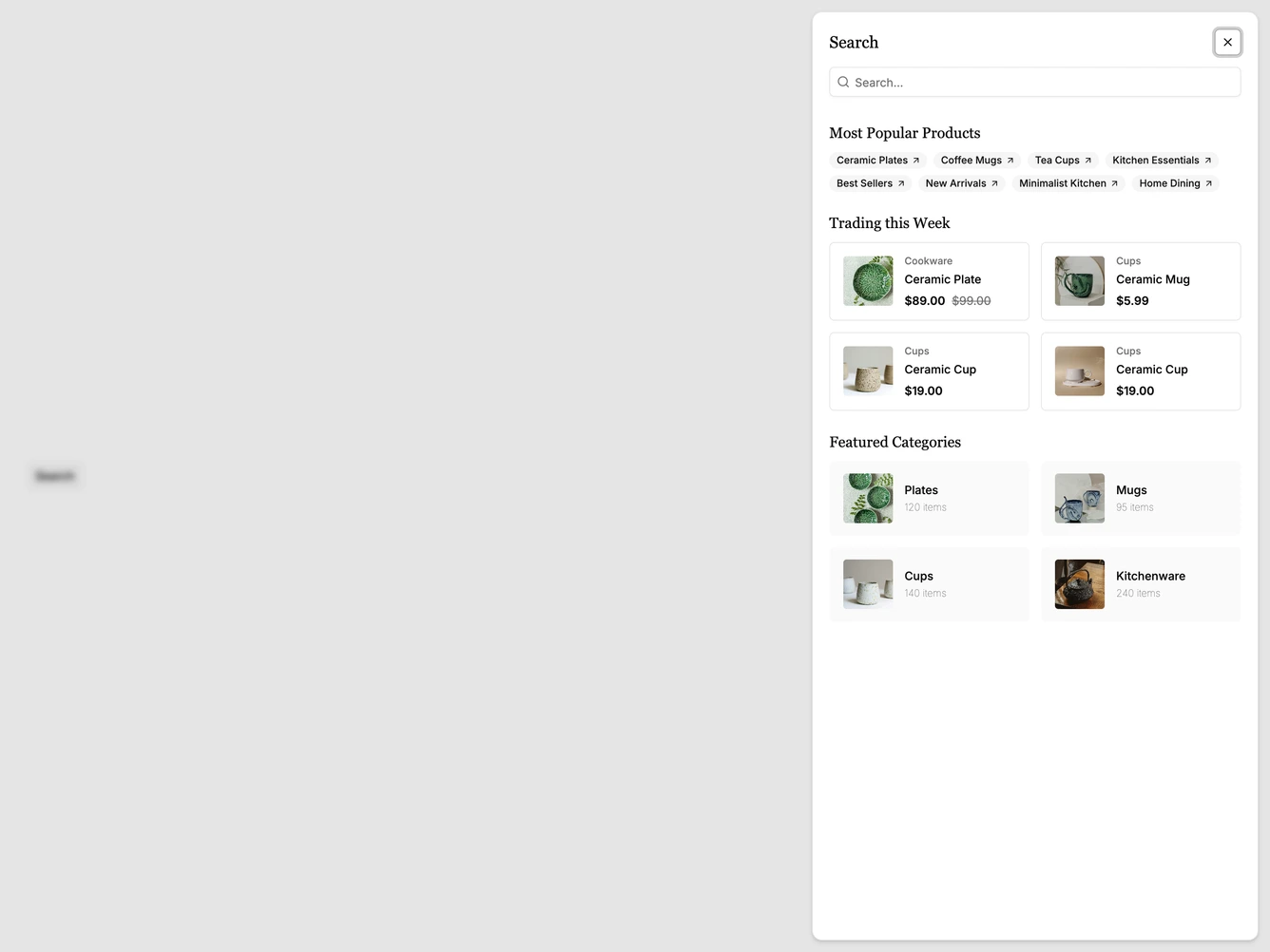Open the Cups category thumbnail
1270x952 pixels.
[868, 584]
